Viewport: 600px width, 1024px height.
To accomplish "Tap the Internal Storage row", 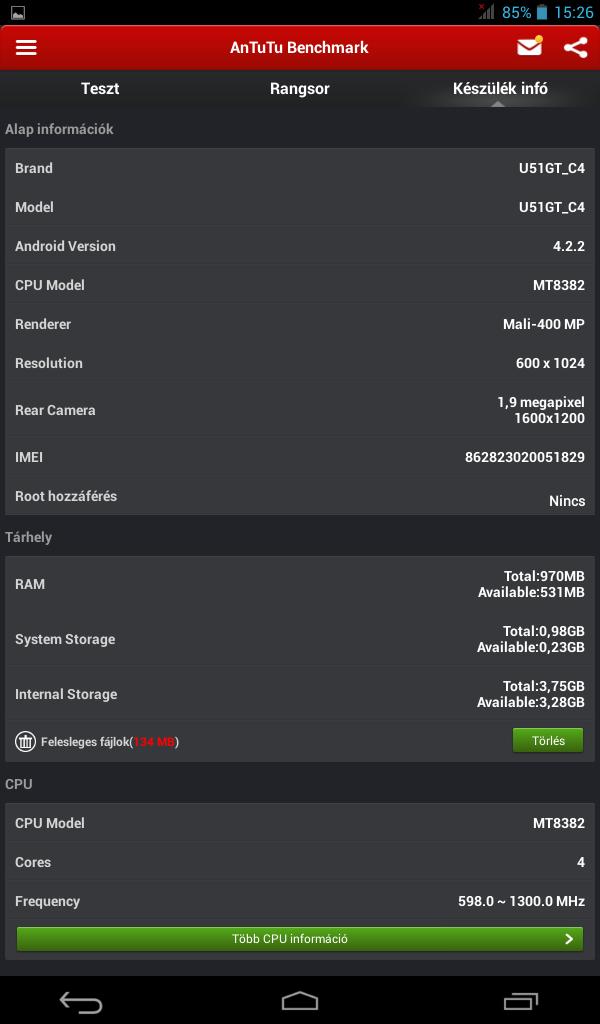I will click(300, 694).
